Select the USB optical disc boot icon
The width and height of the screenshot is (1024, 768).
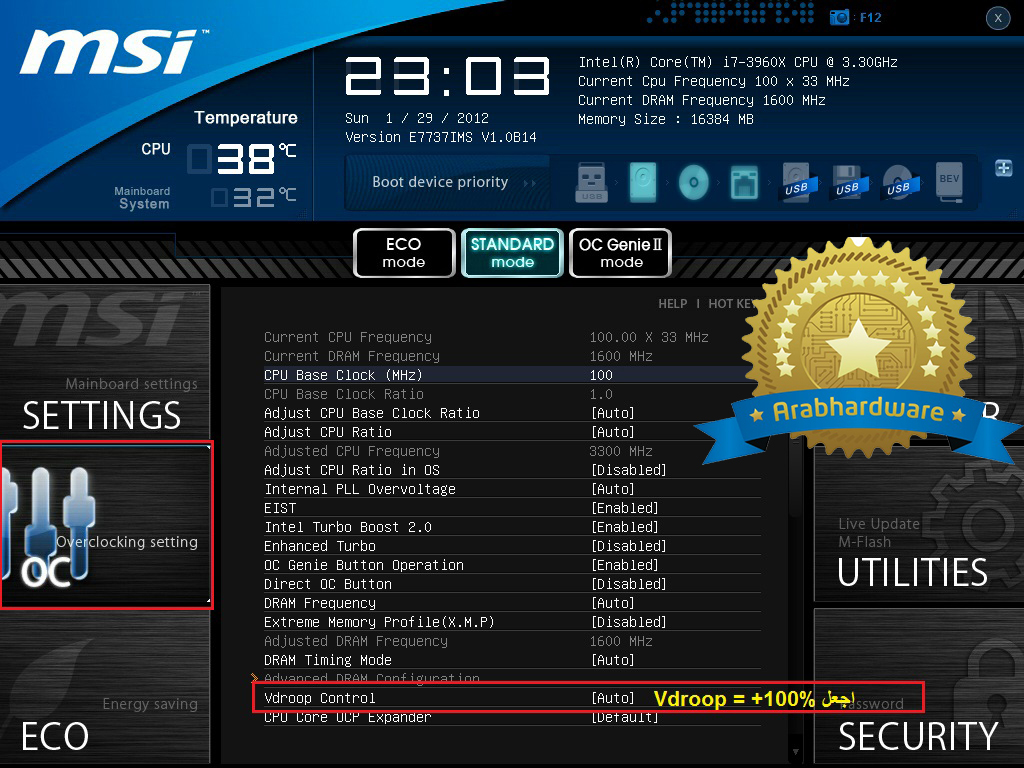[x=898, y=182]
